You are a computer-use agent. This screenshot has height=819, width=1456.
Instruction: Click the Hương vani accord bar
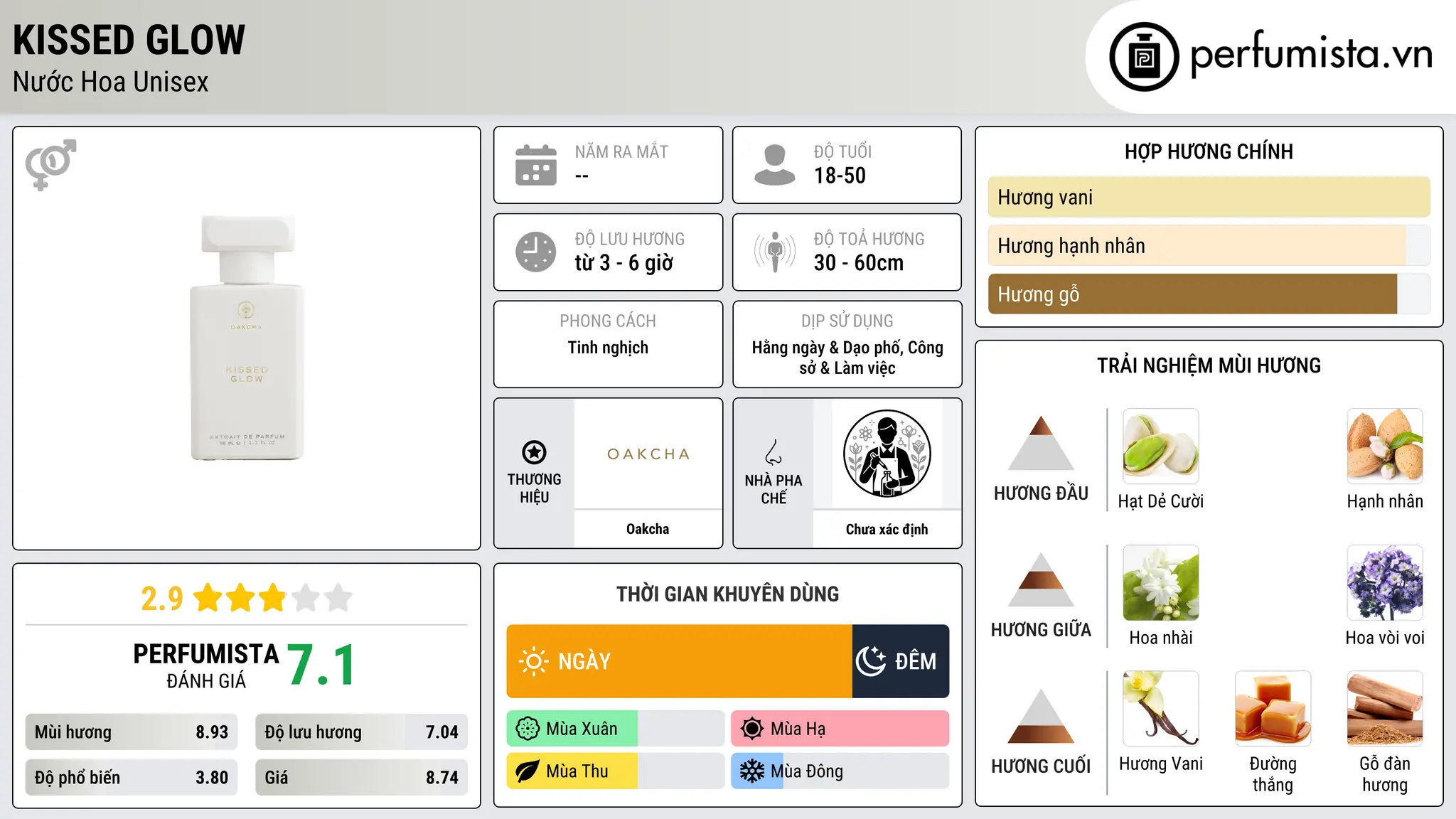pos(1209,197)
